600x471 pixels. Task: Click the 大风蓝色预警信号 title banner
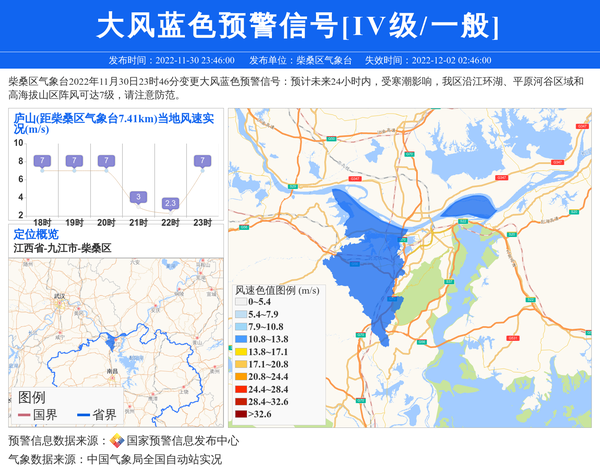[299, 25]
